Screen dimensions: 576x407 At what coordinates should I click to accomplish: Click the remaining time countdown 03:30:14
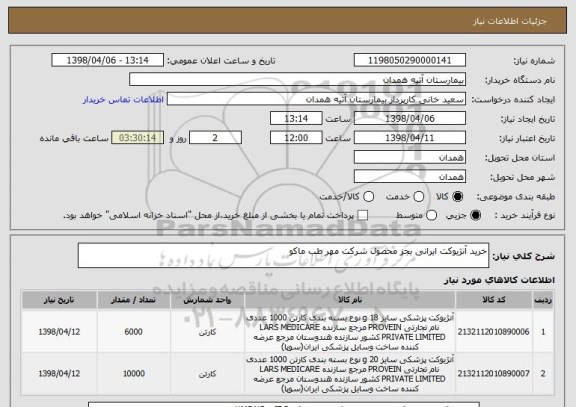[138, 138]
